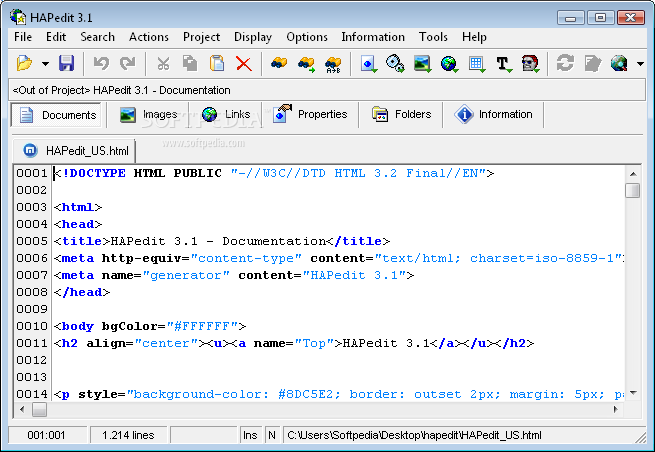Viewport: 655px width, 452px height.
Task: Click the horizontal scrollbar left arrow
Action: click(22, 409)
